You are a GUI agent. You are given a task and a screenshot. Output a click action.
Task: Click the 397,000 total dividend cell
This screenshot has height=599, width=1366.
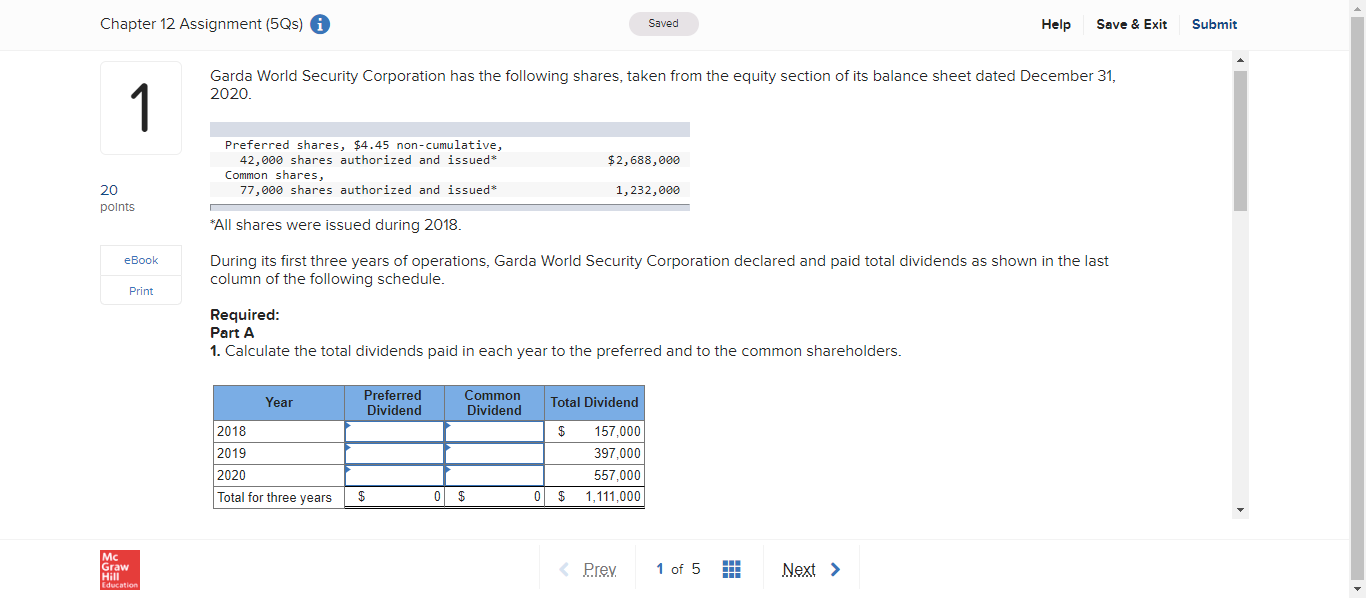coord(595,454)
